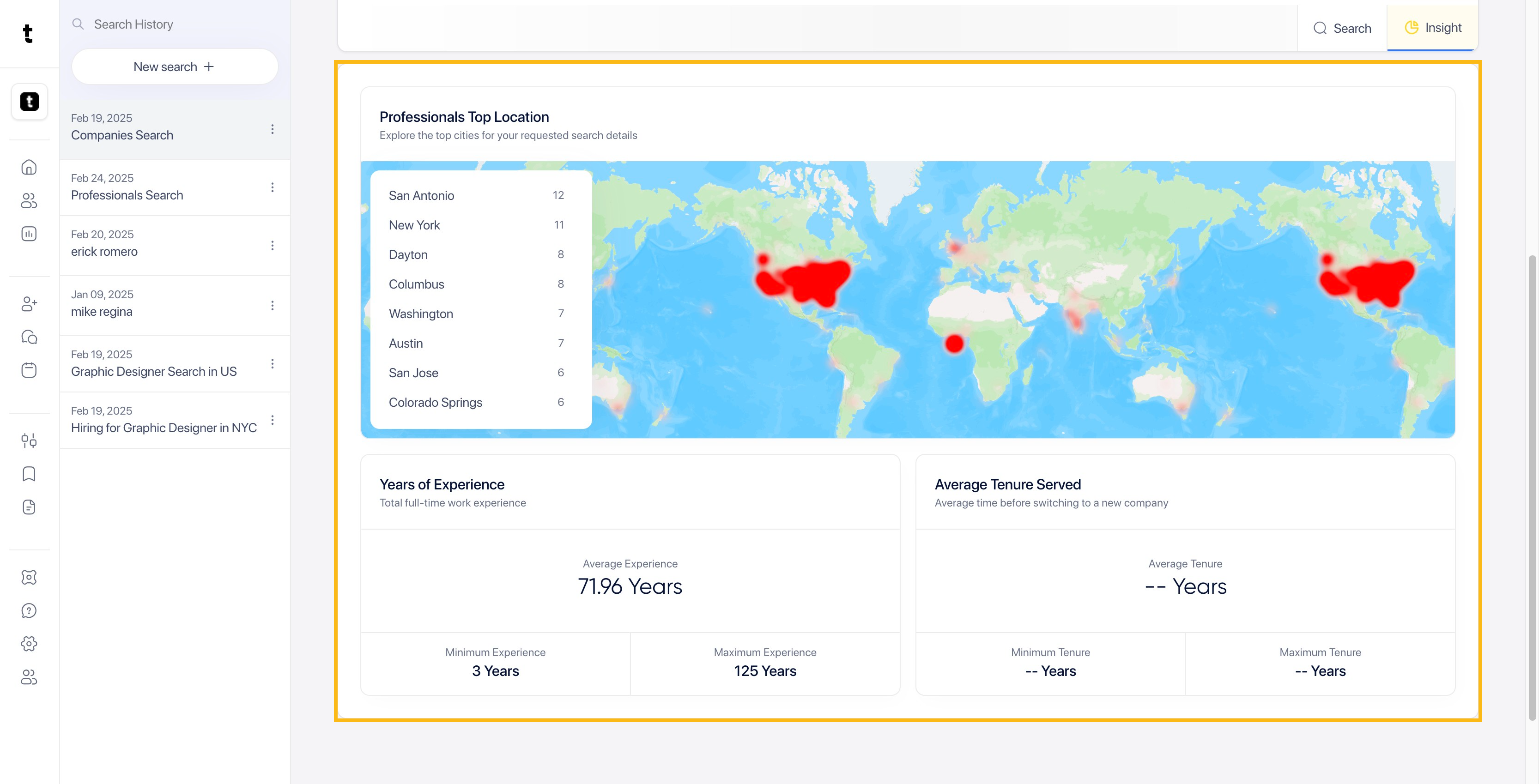Click the document notes sidebar icon

[x=29, y=507]
